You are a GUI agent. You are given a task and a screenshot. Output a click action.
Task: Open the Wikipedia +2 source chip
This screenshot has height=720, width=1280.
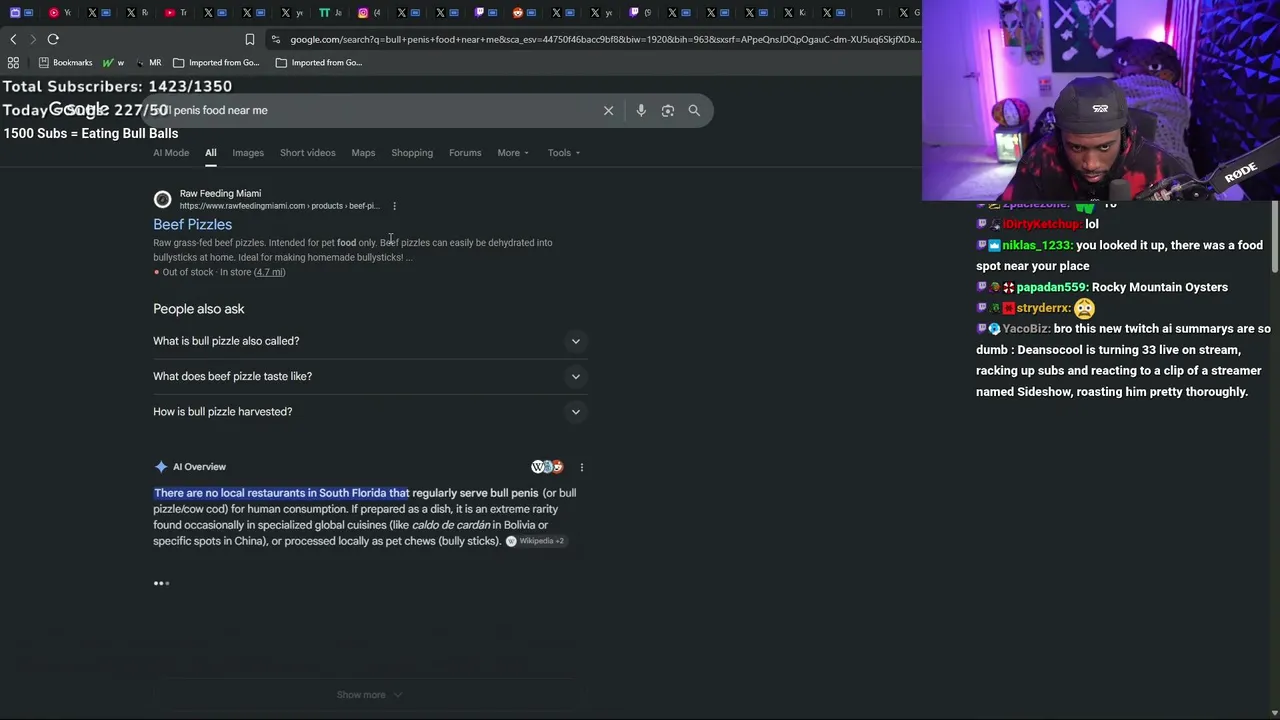pyautogui.click(x=536, y=541)
